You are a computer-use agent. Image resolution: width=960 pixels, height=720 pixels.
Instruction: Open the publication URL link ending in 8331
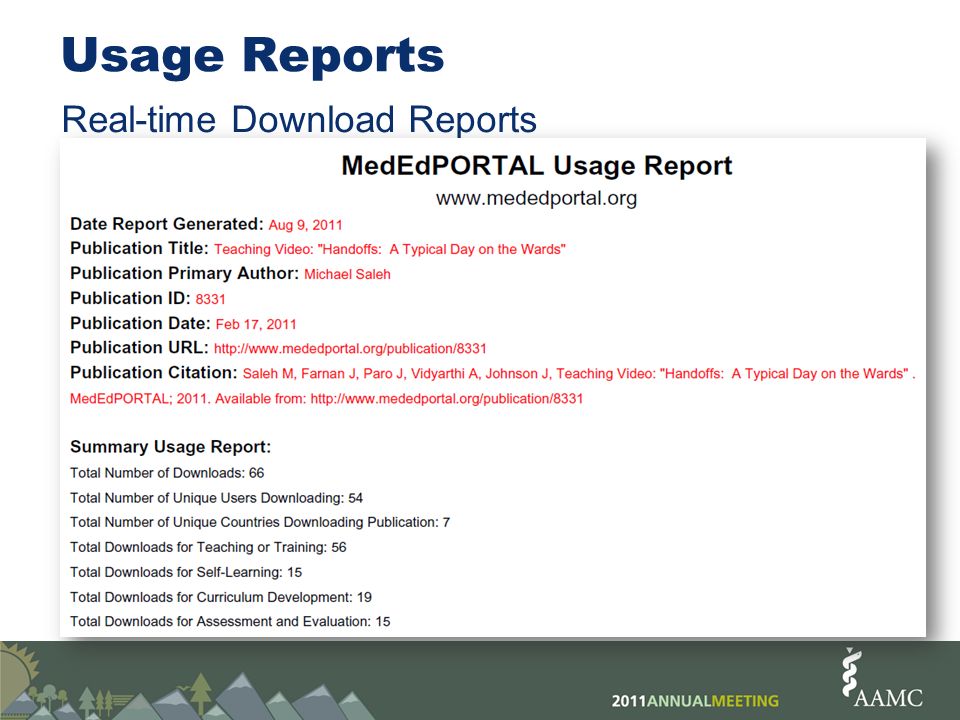pos(350,348)
